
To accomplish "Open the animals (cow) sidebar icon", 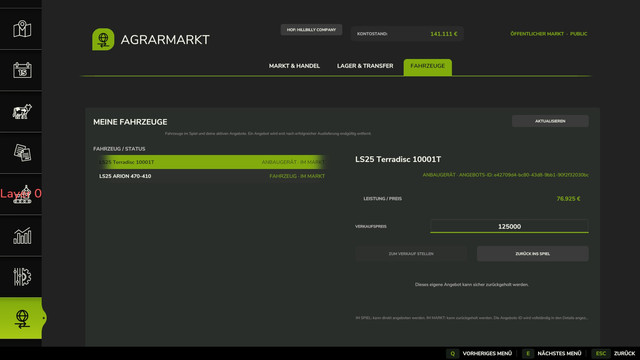I will [x=22, y=111].
